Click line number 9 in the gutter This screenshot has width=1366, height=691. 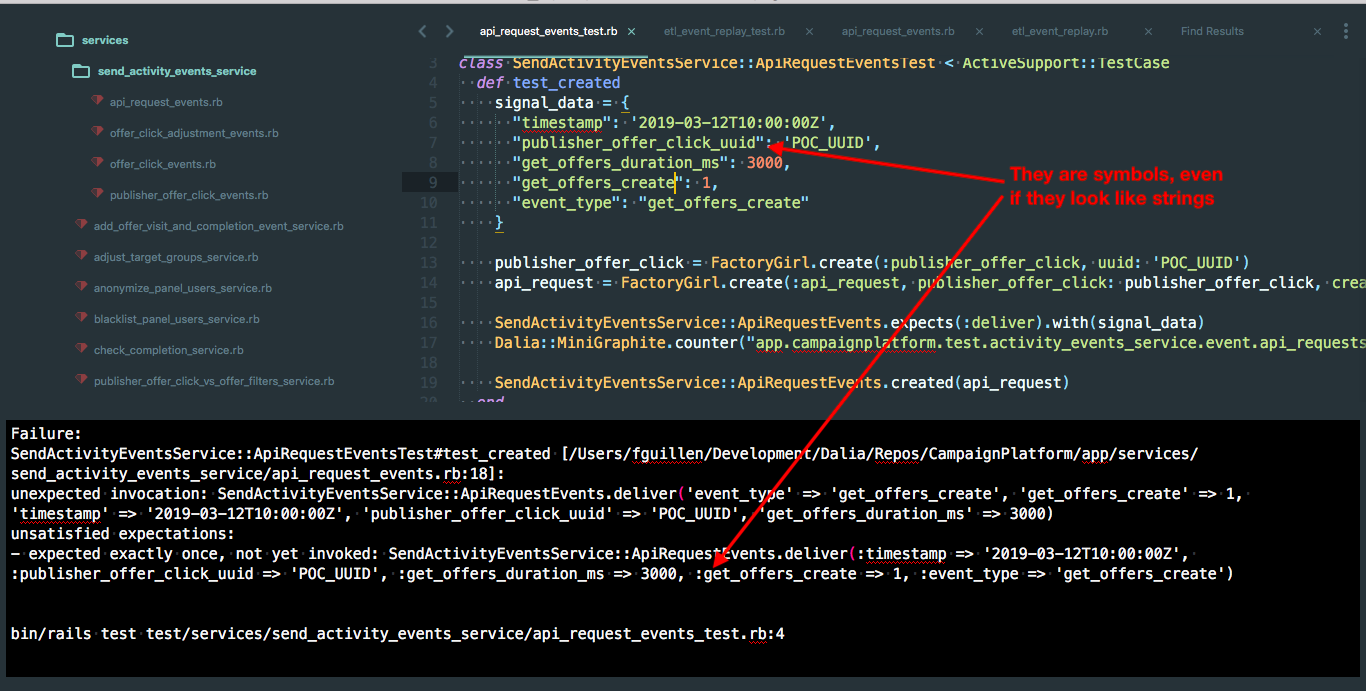(x=433, y=182)
